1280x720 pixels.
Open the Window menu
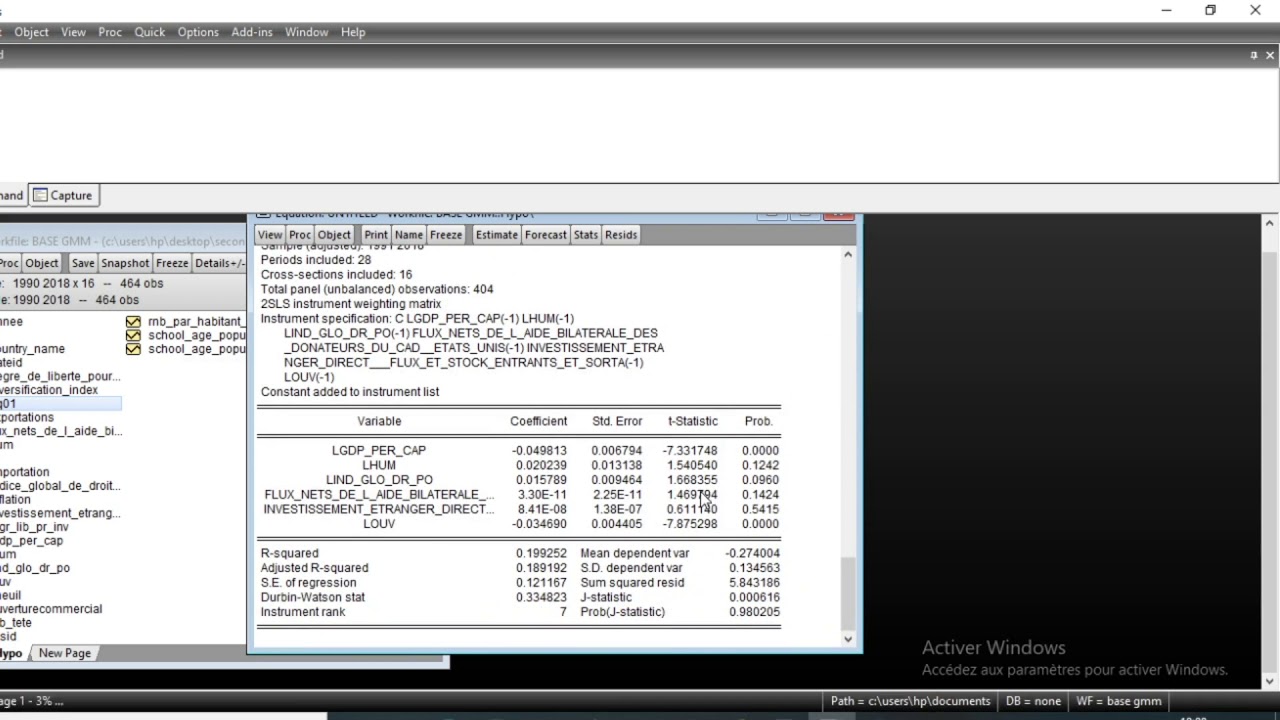[306, 32]
